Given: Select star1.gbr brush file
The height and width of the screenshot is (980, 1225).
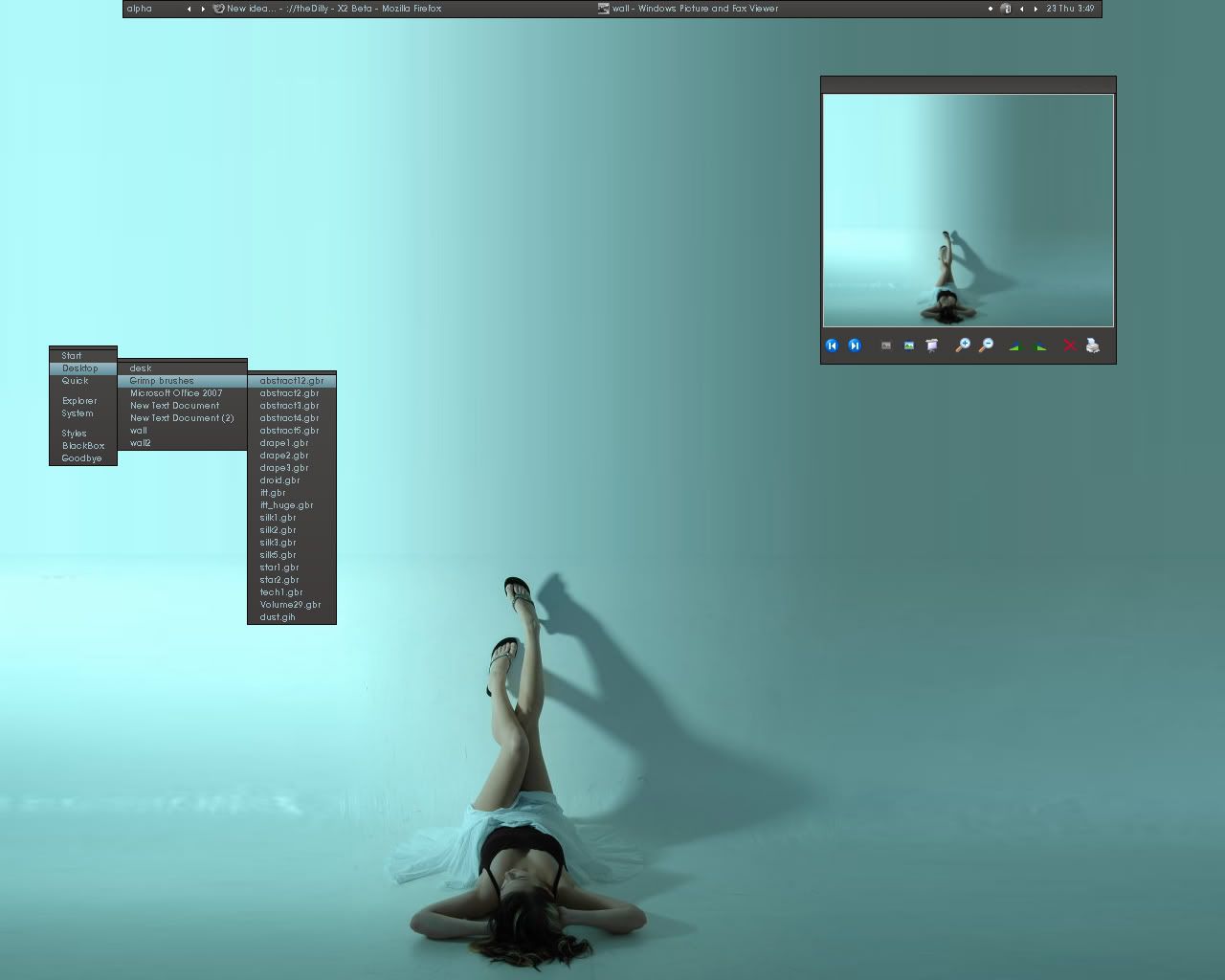Looking at the screenshot, I should 292,568.
